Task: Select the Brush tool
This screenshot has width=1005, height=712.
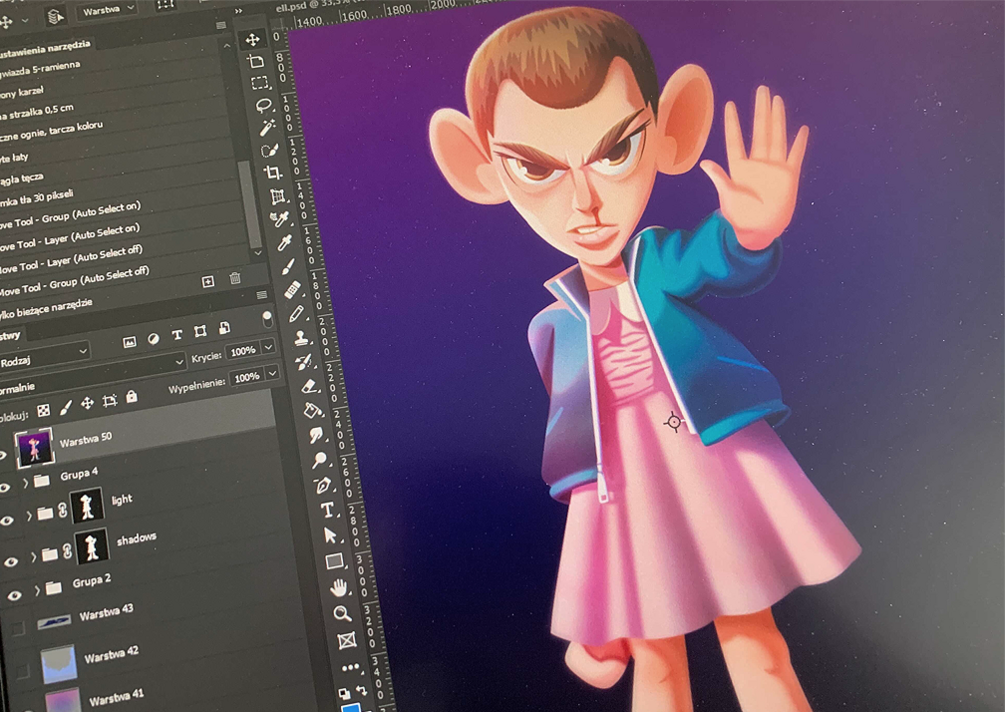Action: tap(288, 266)
